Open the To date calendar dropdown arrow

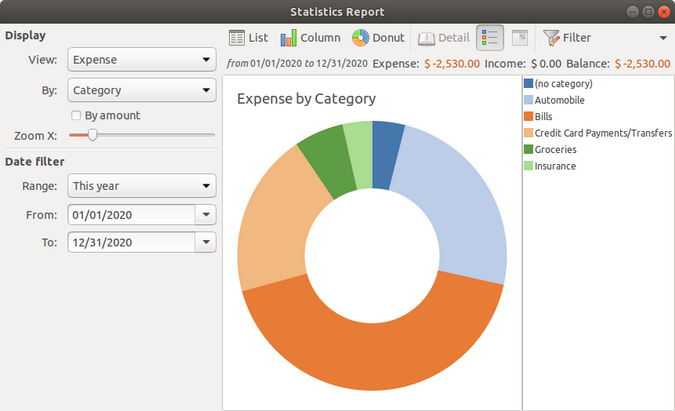click(205, 242)
